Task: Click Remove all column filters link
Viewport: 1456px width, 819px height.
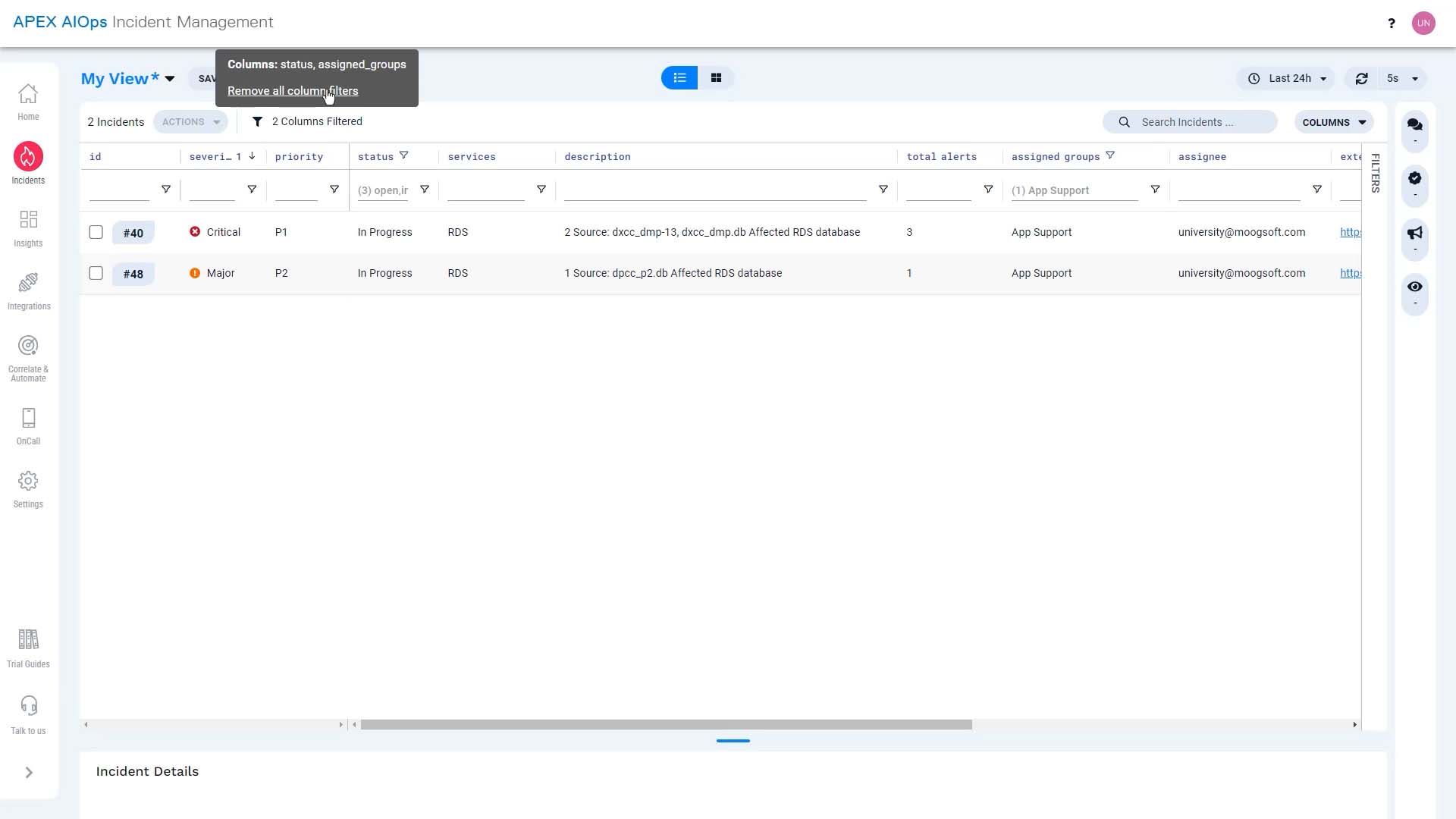Action: [x=293, y=90]
